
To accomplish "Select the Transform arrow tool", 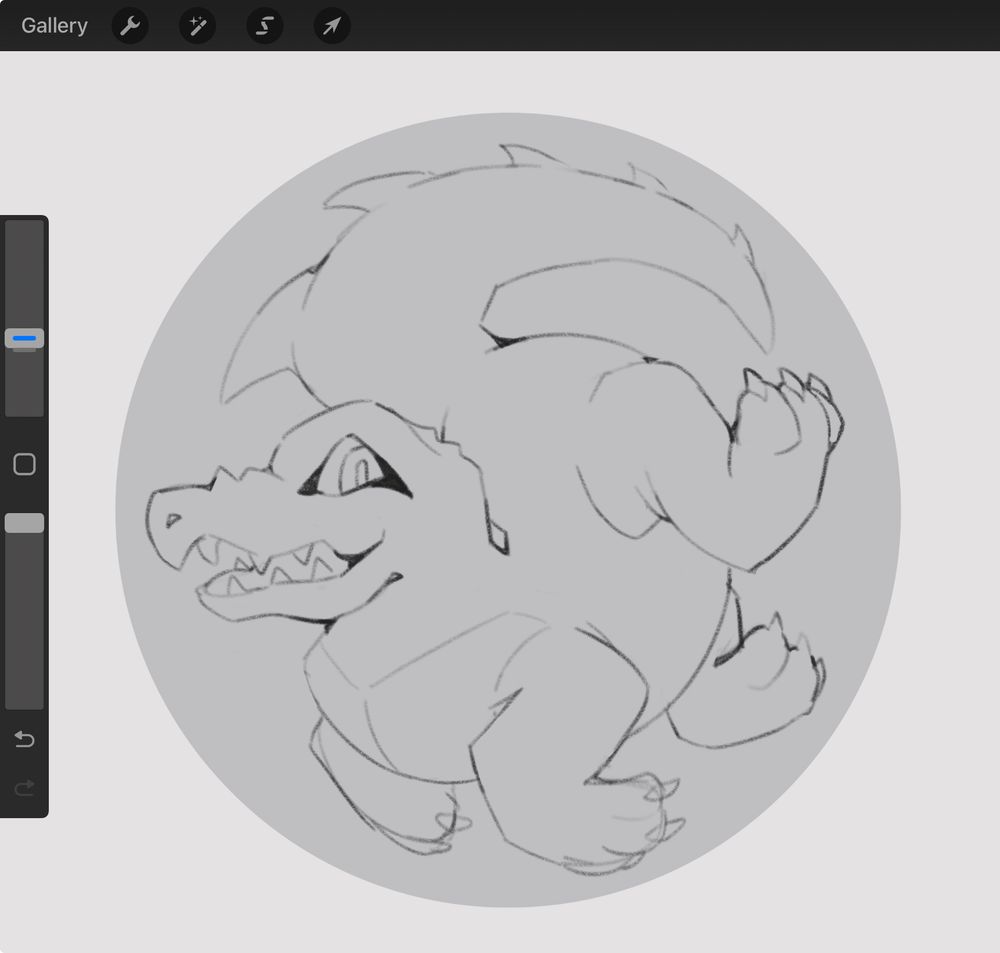I will point(331,26).
